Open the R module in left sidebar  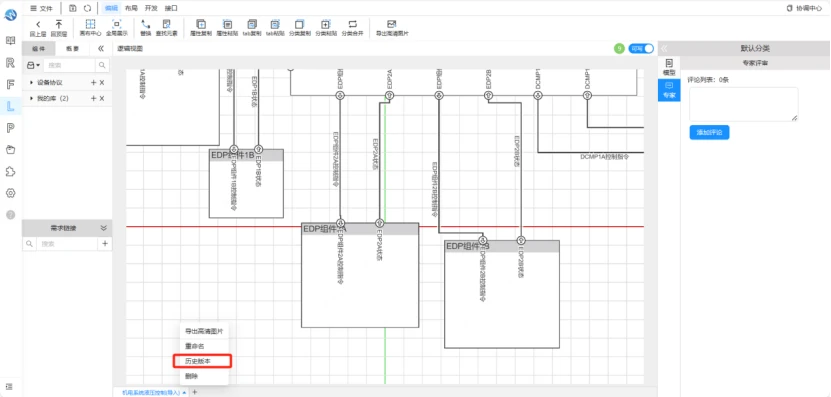click(10, 63)
